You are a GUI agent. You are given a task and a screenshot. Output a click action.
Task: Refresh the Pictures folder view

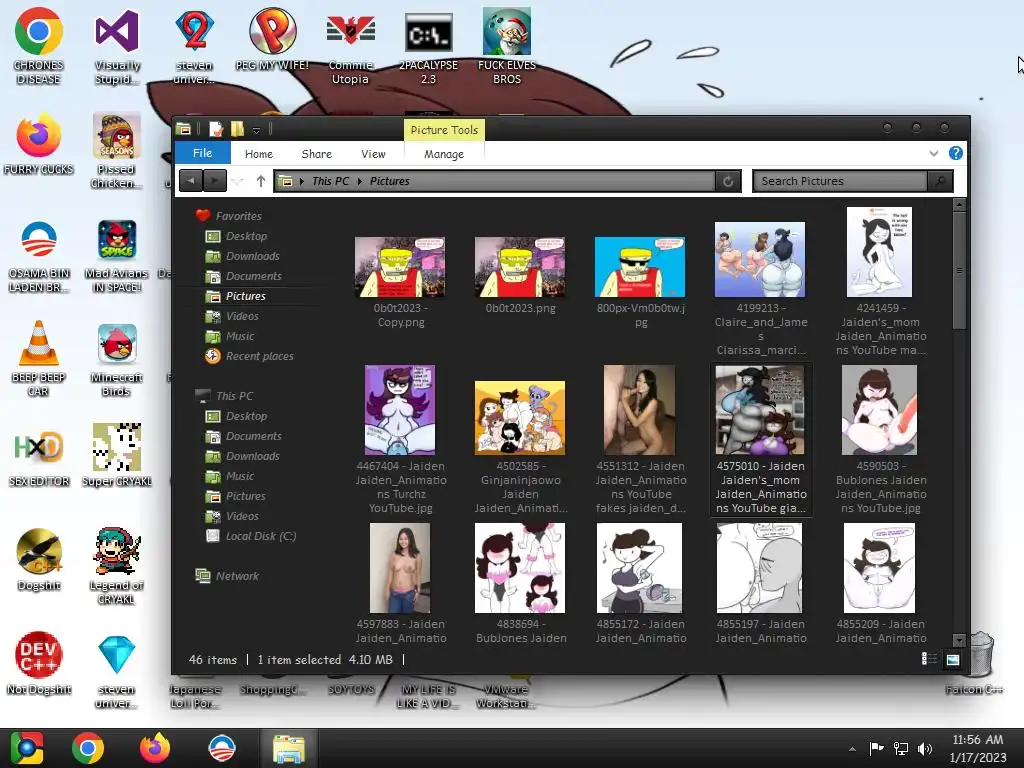click(728, 182)
